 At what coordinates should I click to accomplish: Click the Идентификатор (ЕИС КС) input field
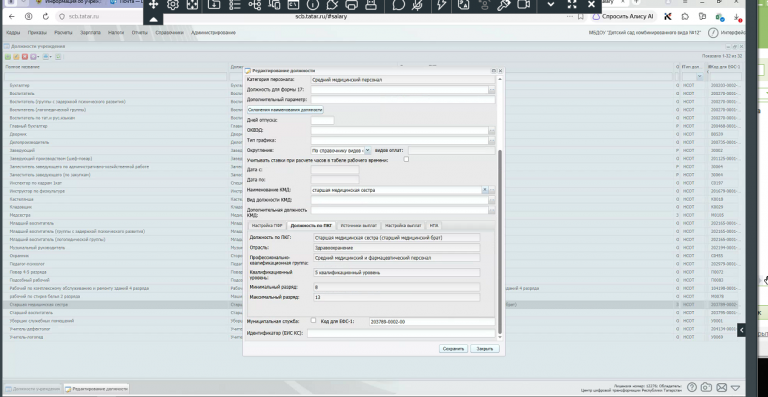[x=401, y=333]
